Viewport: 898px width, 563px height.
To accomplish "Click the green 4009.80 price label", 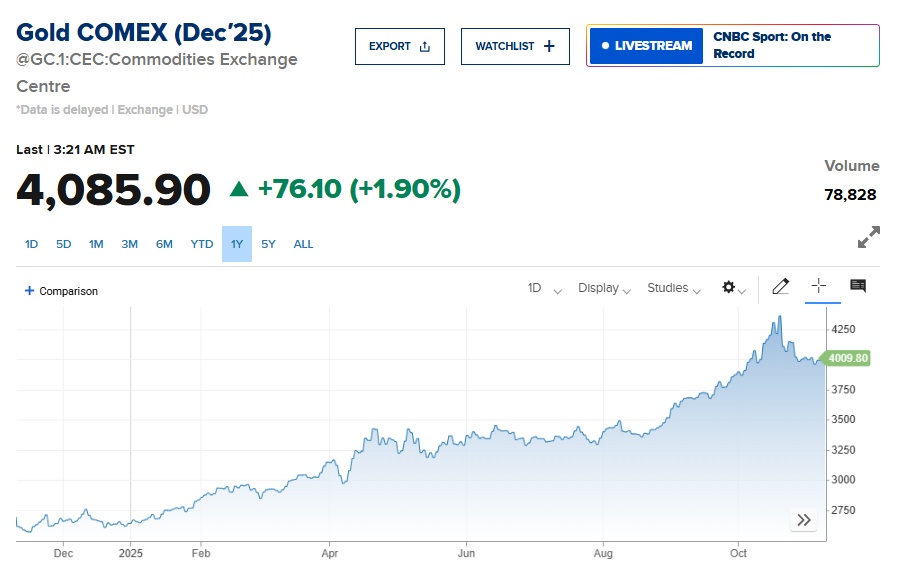I will (846, 358).
